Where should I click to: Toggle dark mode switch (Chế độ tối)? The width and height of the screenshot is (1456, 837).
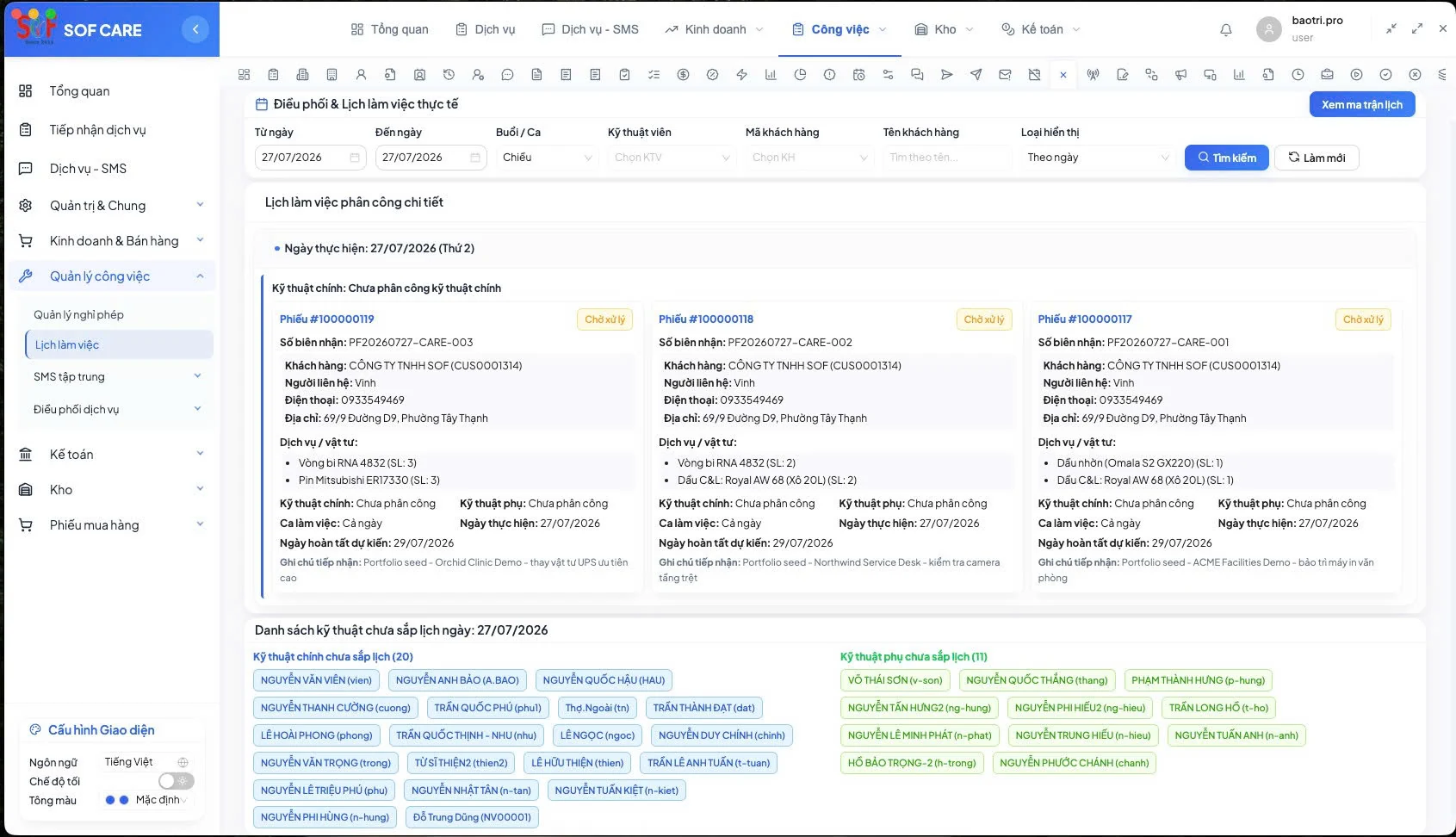177,781
